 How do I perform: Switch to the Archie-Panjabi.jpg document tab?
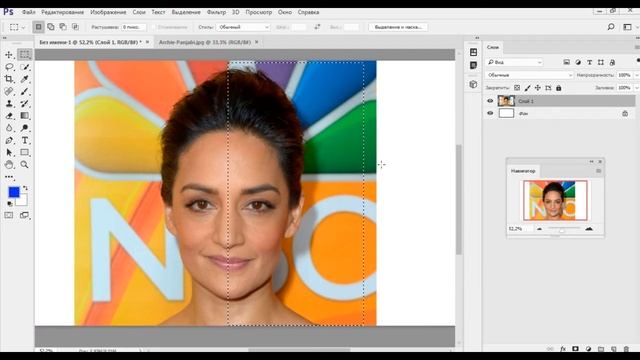pos(205,42)
